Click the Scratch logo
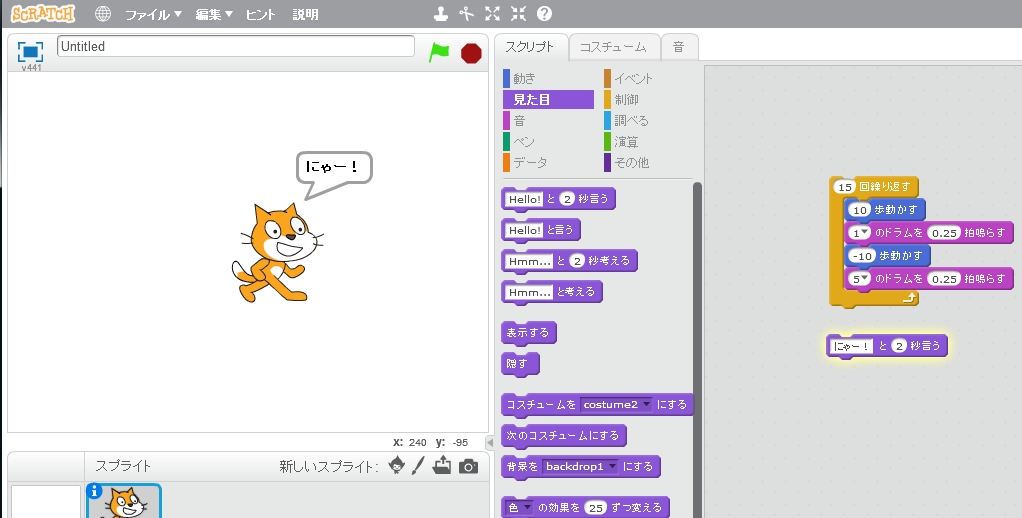Screen dimensions: 1022x518 point(43,14)
